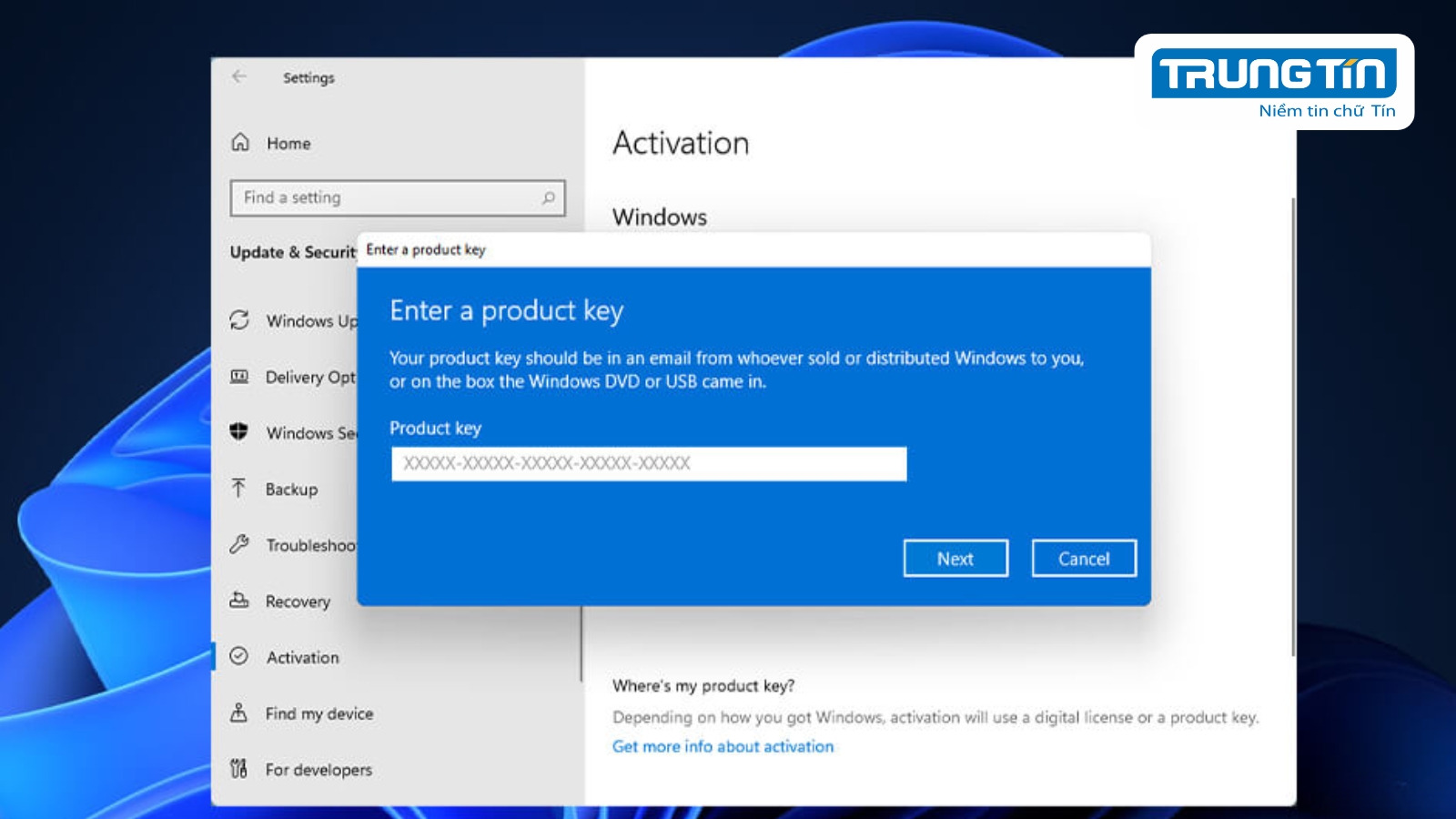Click the For developers icon
1456x819 pixels.
coord(239,770)
